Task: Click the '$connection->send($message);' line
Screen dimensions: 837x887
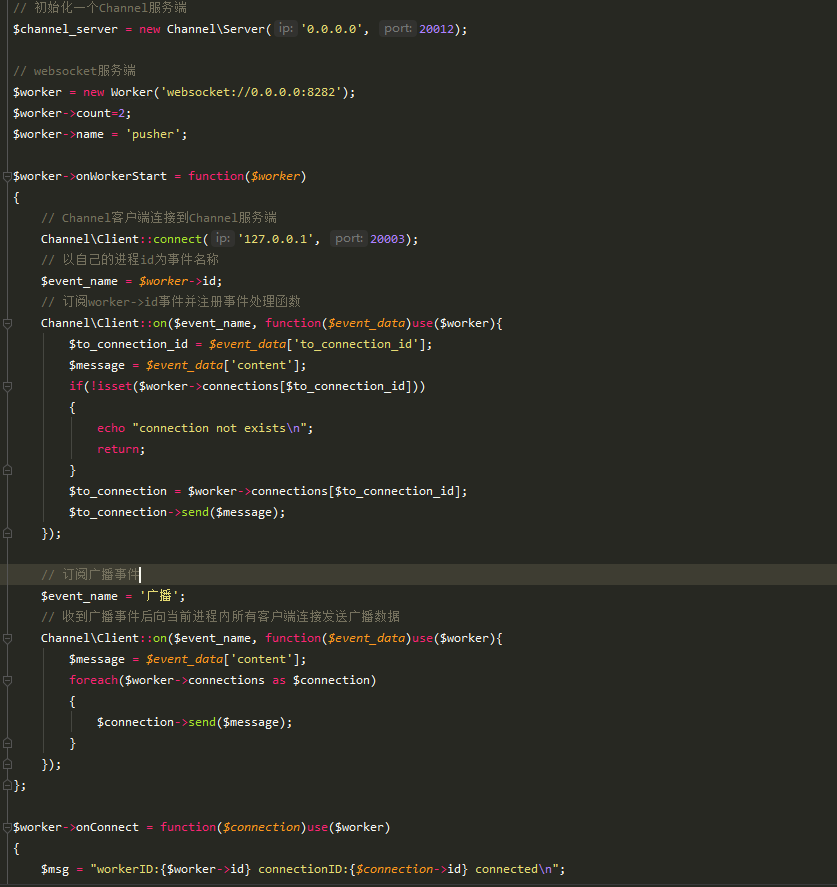Action: [x=195, y=722]
